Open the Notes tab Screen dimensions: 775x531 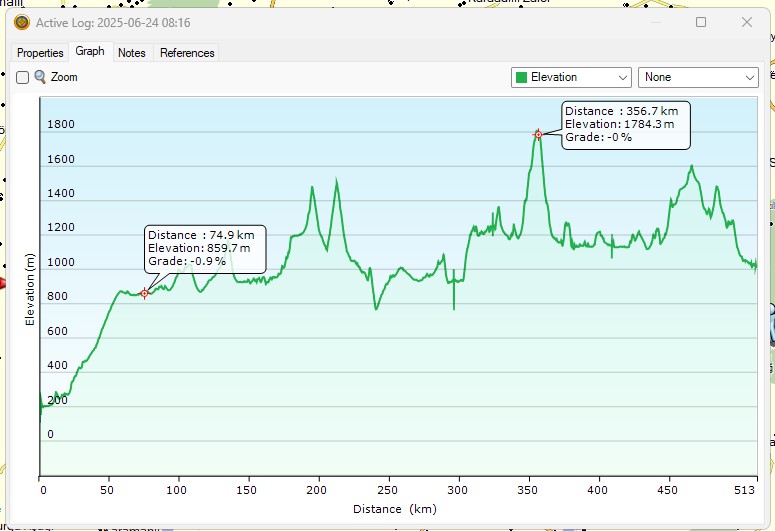pyautogui.click(x=131, y=53)
